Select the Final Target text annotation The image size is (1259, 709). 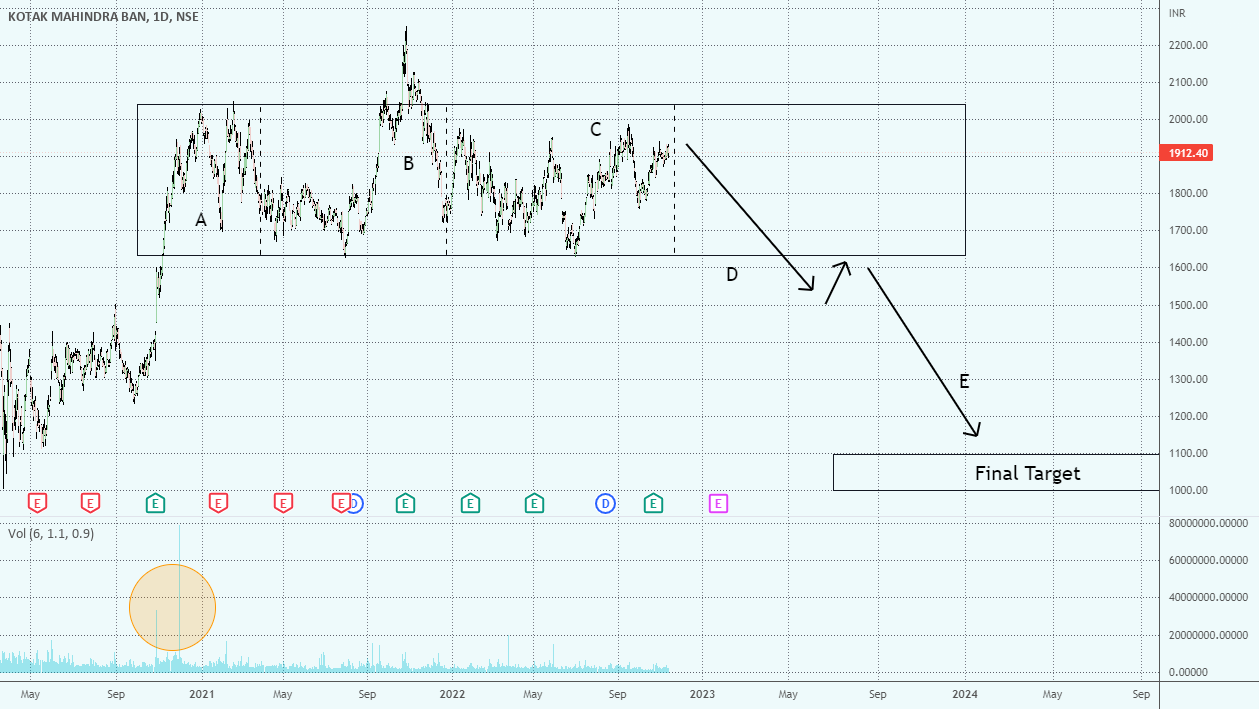[x=1027, y=473]
